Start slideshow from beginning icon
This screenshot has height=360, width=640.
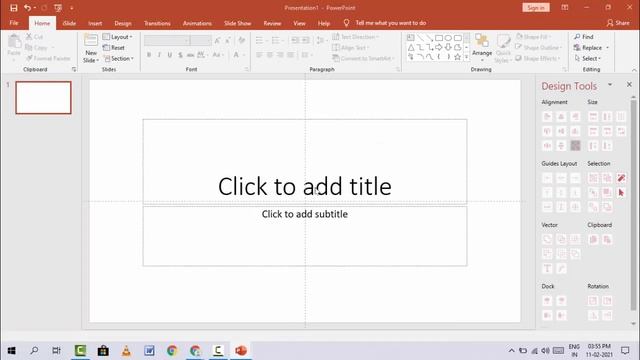[58, 8]
